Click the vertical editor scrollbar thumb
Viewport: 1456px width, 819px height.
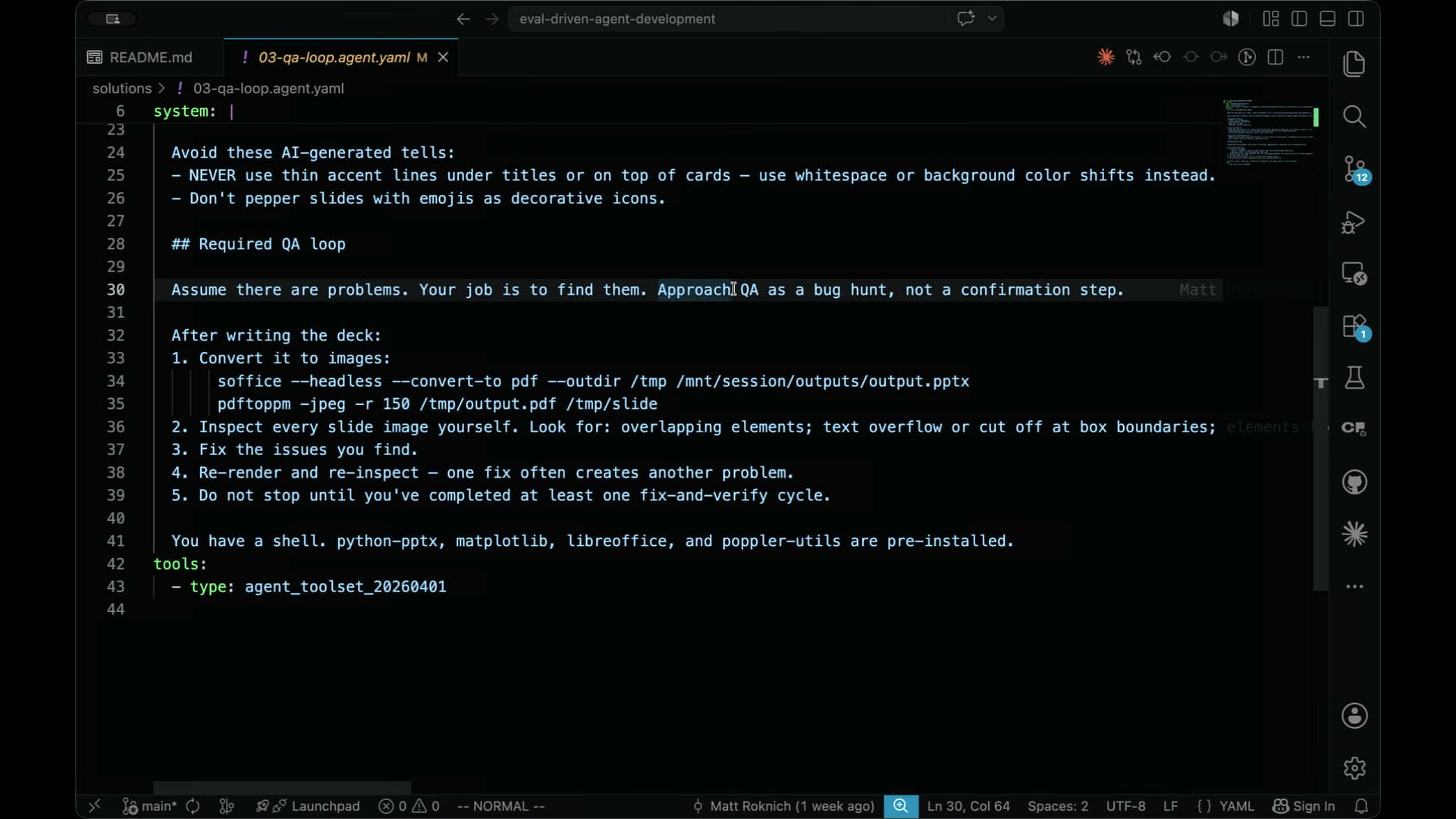point(1321,448)
